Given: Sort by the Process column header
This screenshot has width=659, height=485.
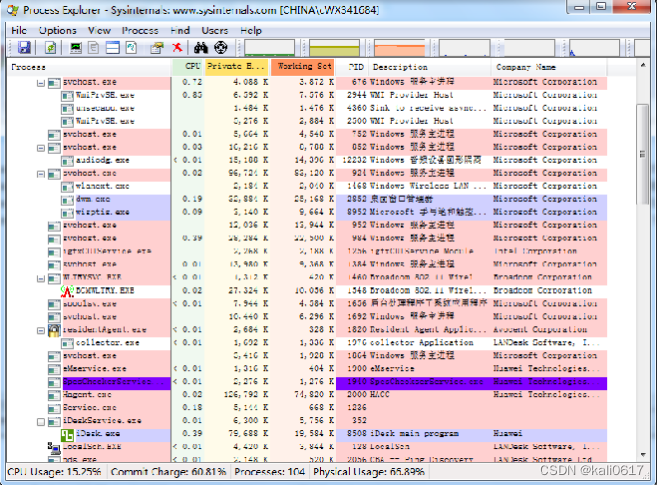Looking at the screenshot, I should [90, 67].
